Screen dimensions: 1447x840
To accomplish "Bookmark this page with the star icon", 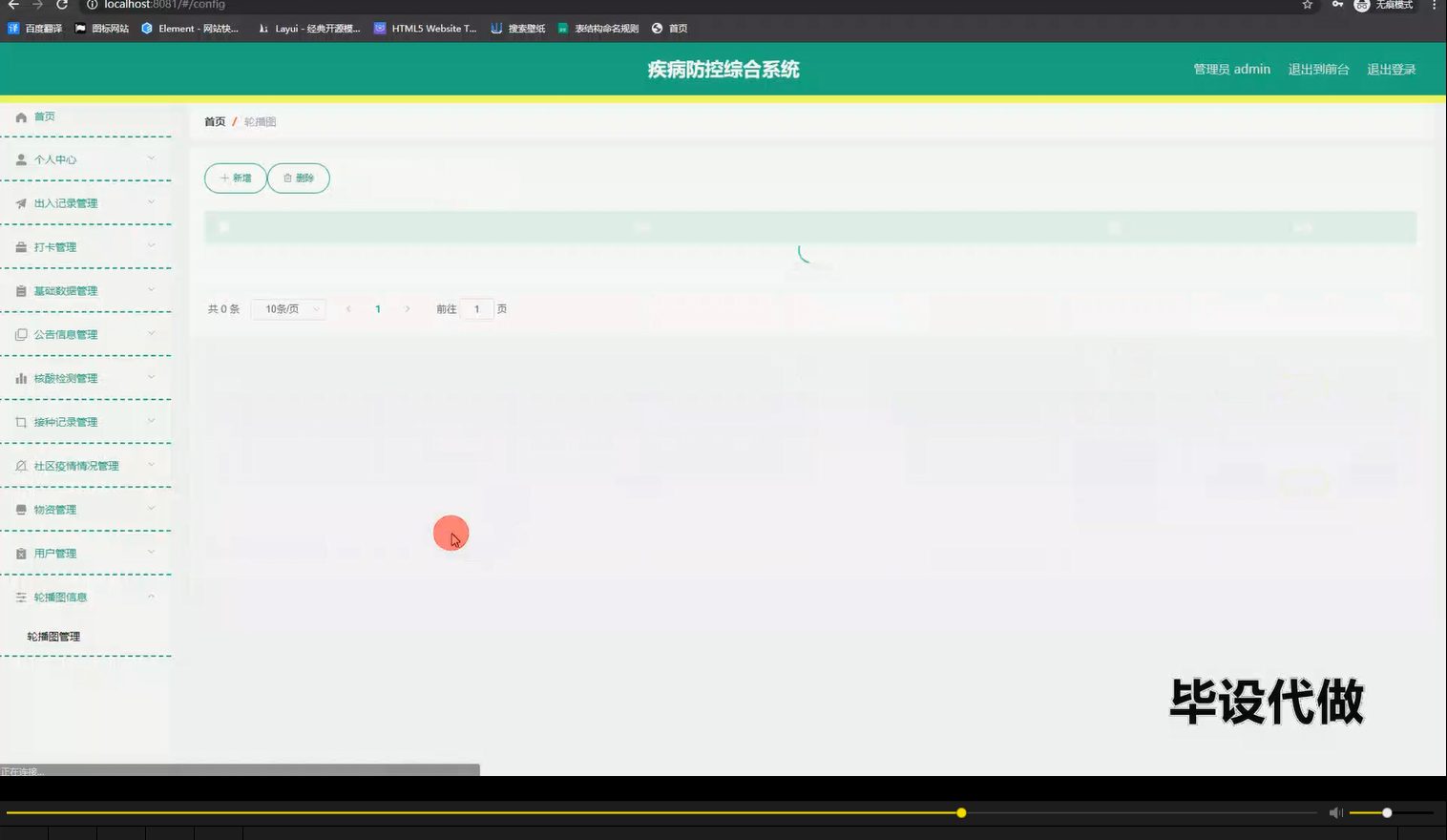I will pos(1308,5).
